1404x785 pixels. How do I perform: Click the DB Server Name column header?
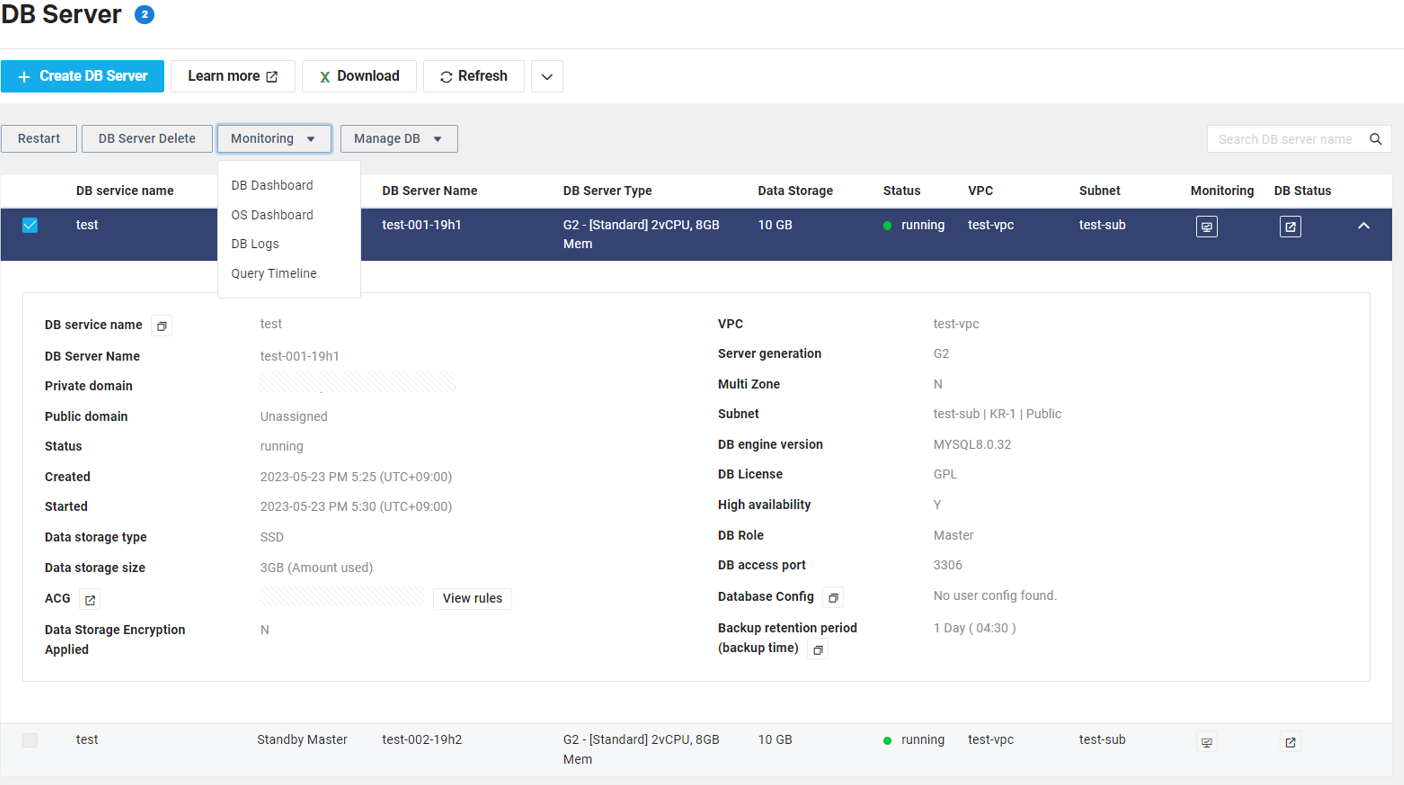pyautogui.click(x=430, y=191)
